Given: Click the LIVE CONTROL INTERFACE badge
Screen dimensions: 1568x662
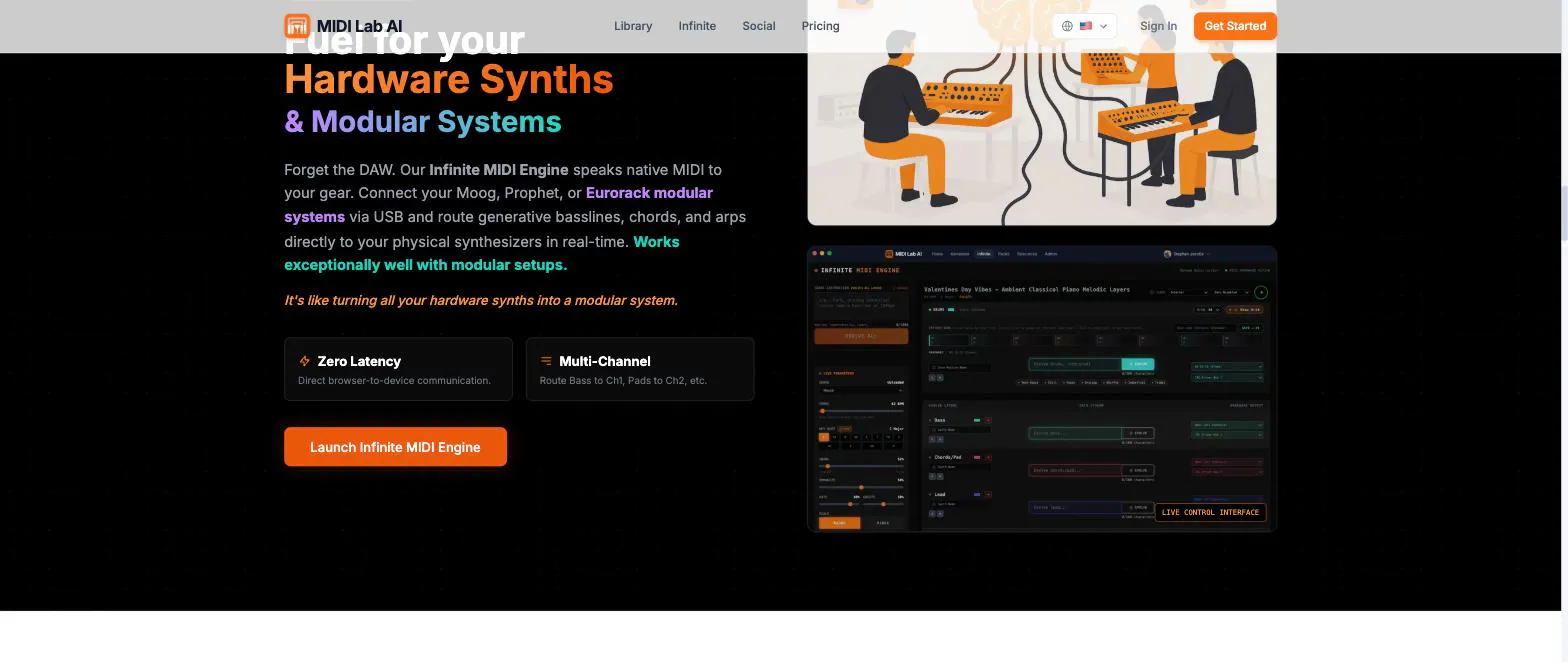Looking at the screenshot, I should (1210, 512).
